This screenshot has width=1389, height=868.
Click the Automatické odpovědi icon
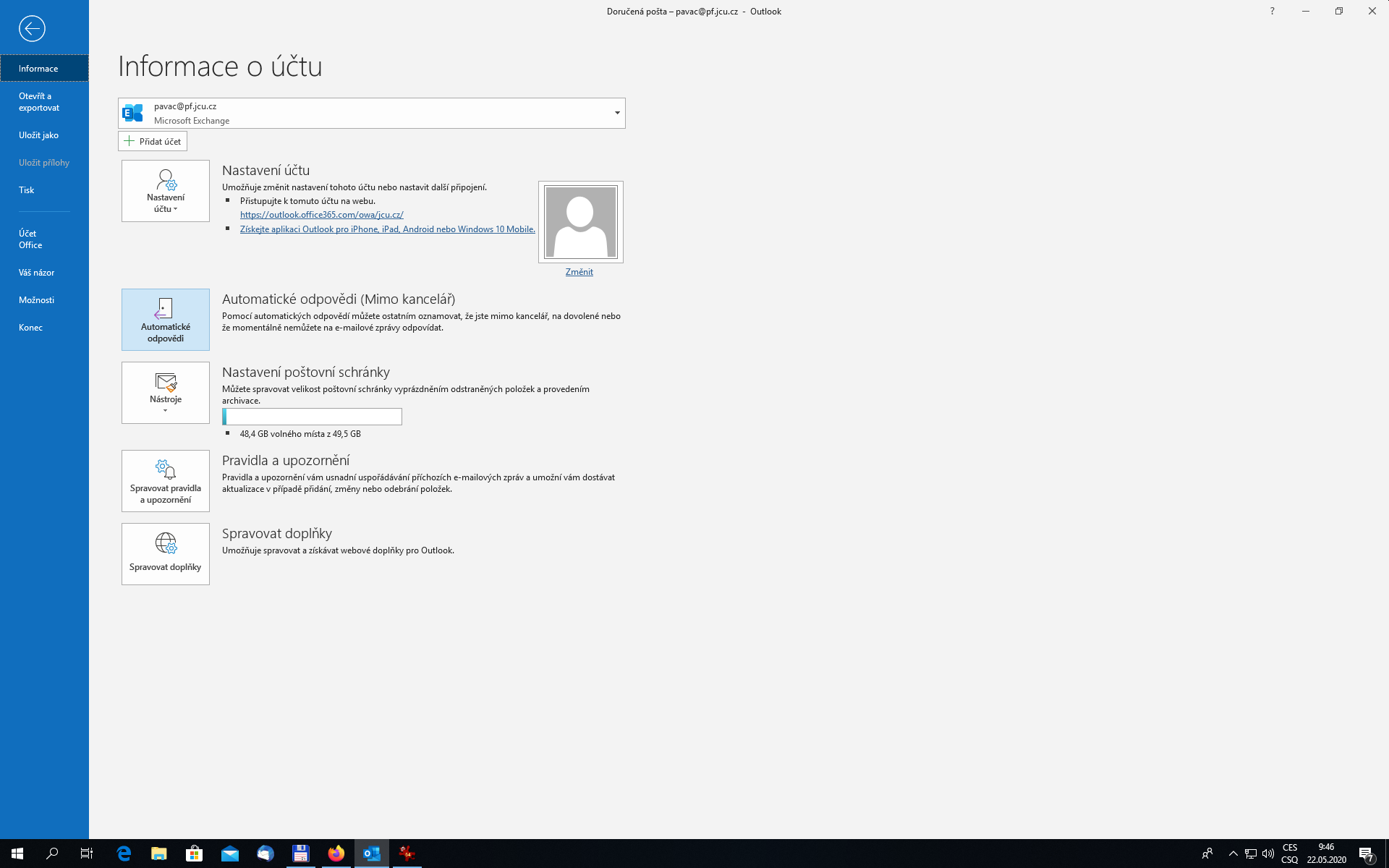165,319
